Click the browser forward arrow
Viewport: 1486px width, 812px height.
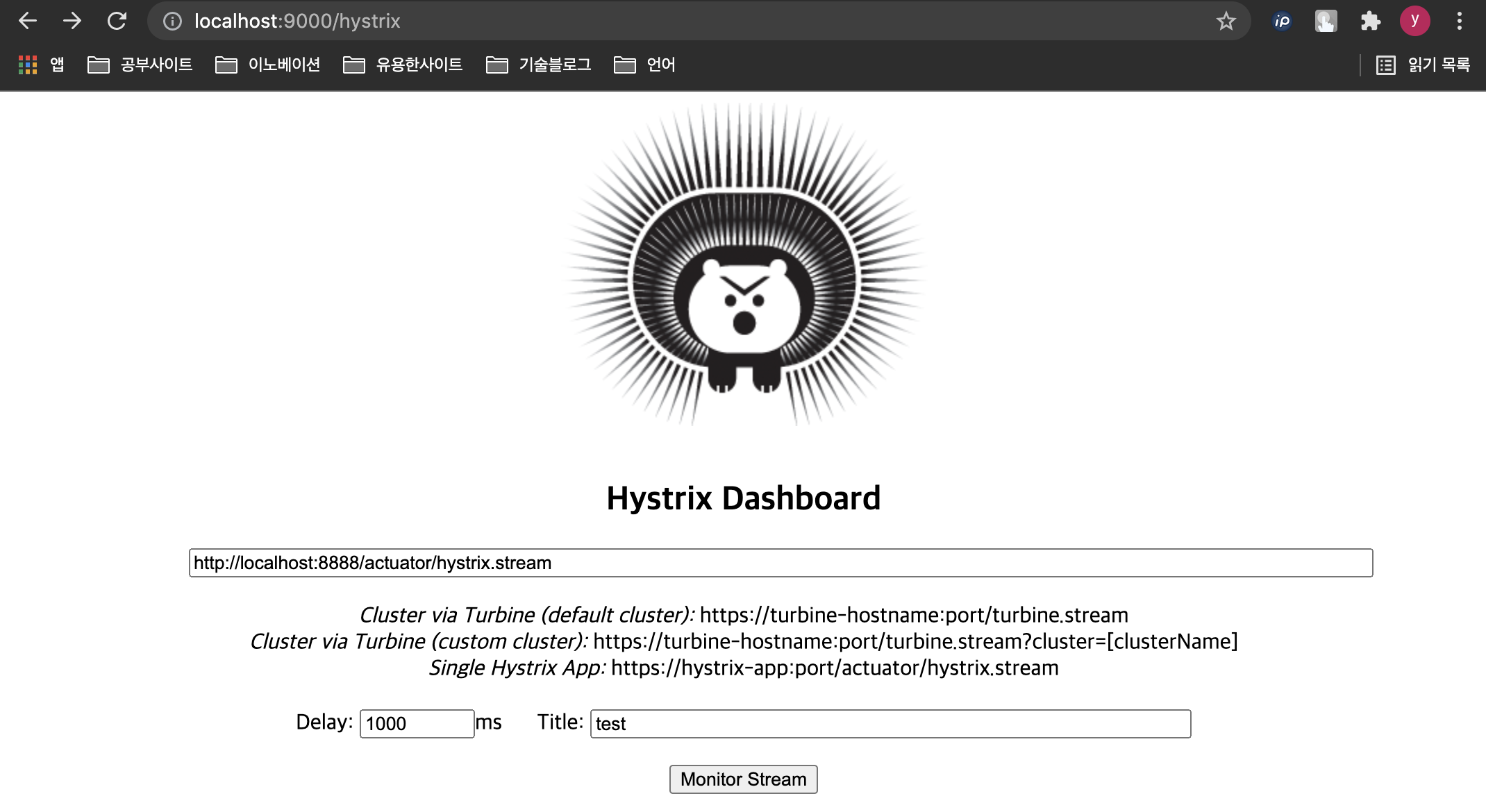(72, 21)
